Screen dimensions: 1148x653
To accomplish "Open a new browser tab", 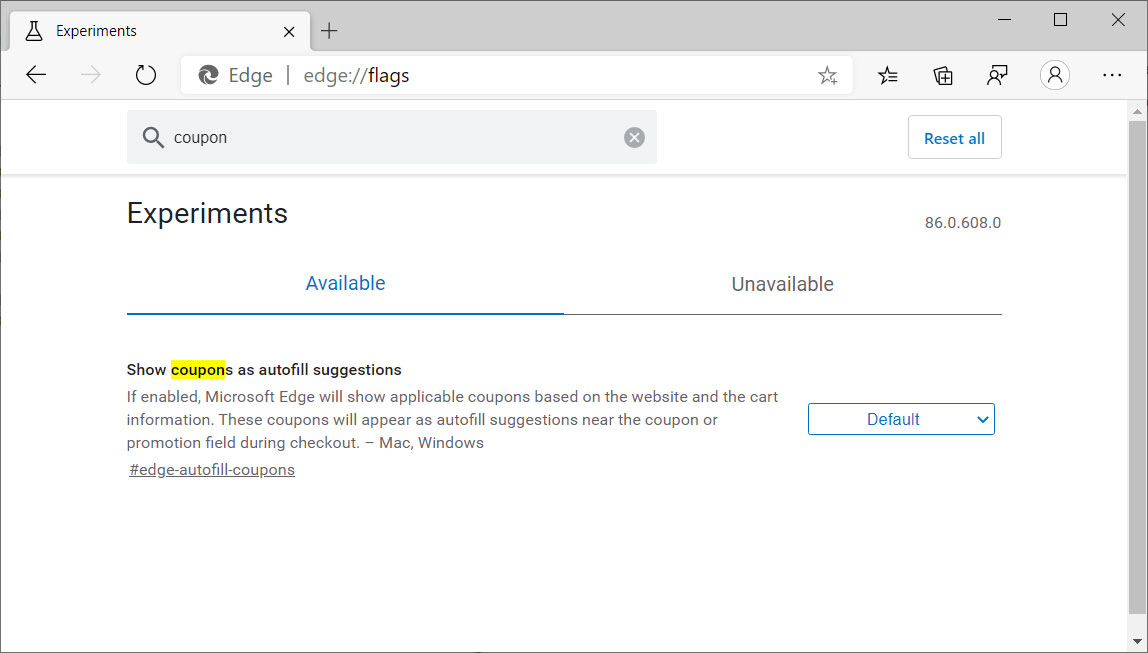I will point(330,31).
